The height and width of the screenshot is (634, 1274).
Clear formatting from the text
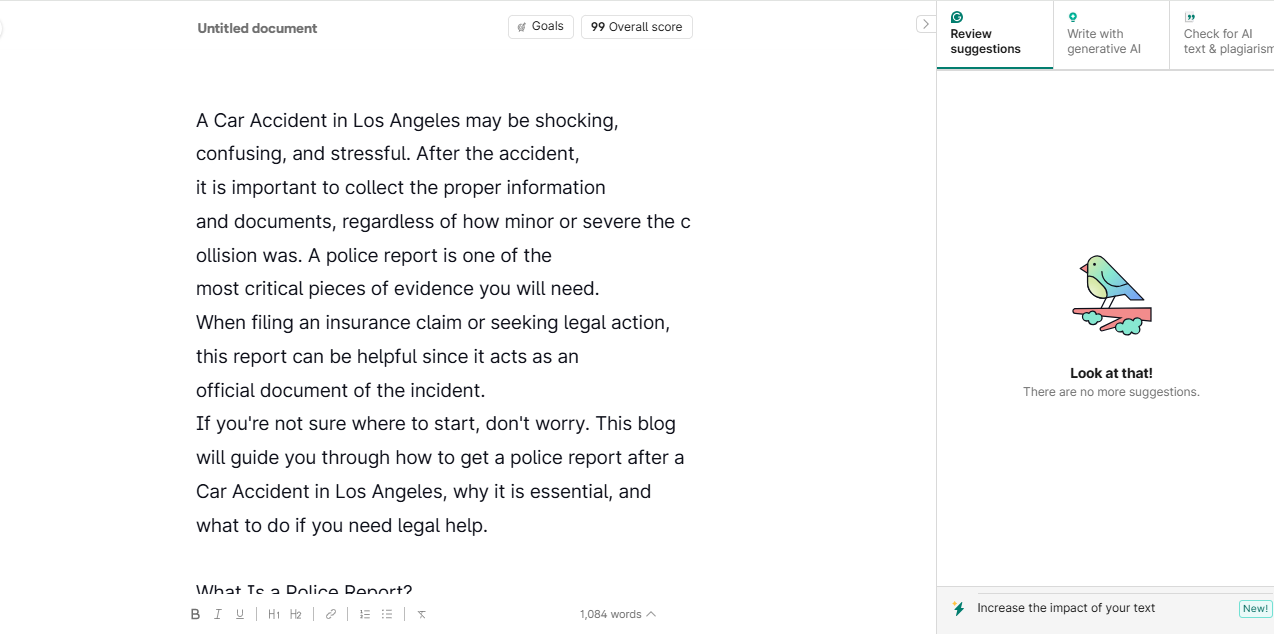point(421,614)
